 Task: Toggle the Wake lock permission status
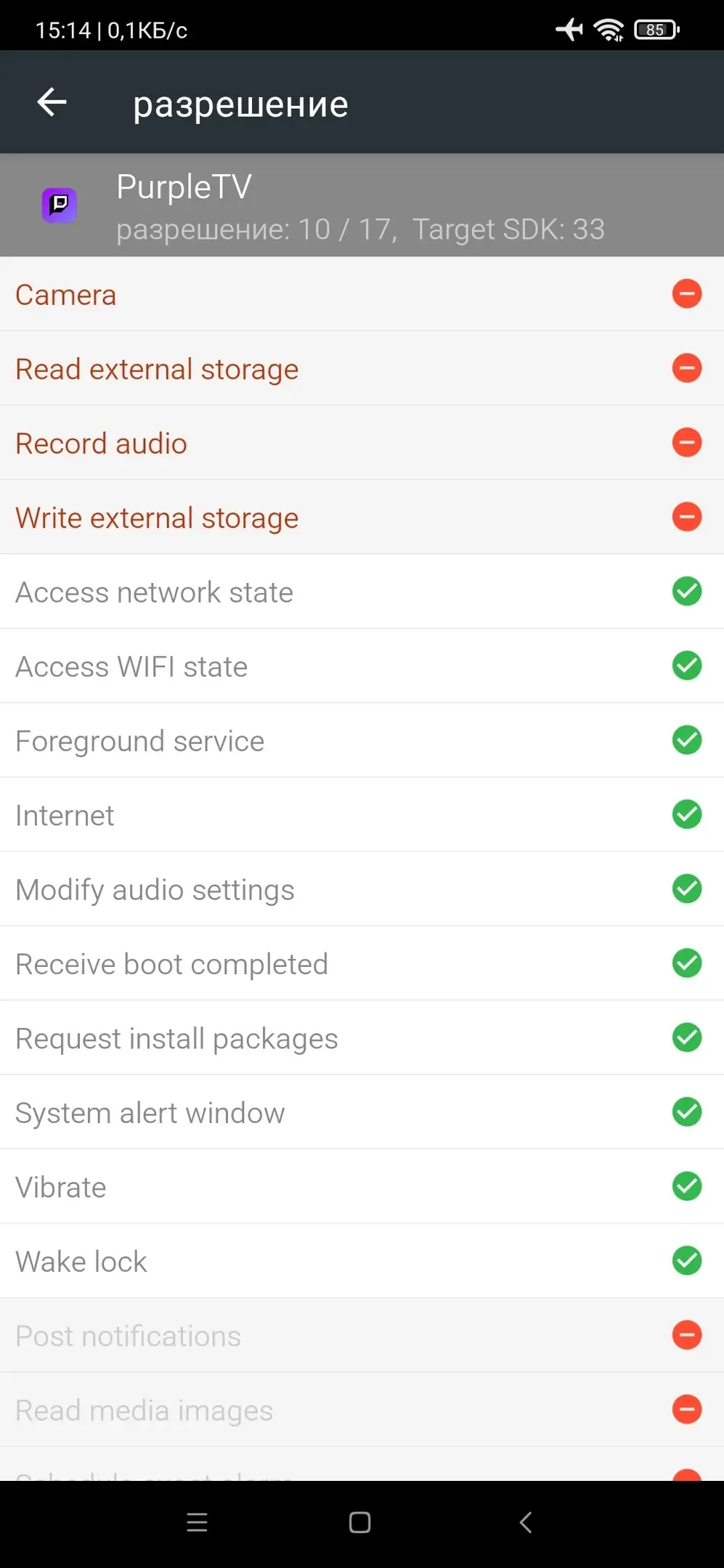click(686, 1261)
